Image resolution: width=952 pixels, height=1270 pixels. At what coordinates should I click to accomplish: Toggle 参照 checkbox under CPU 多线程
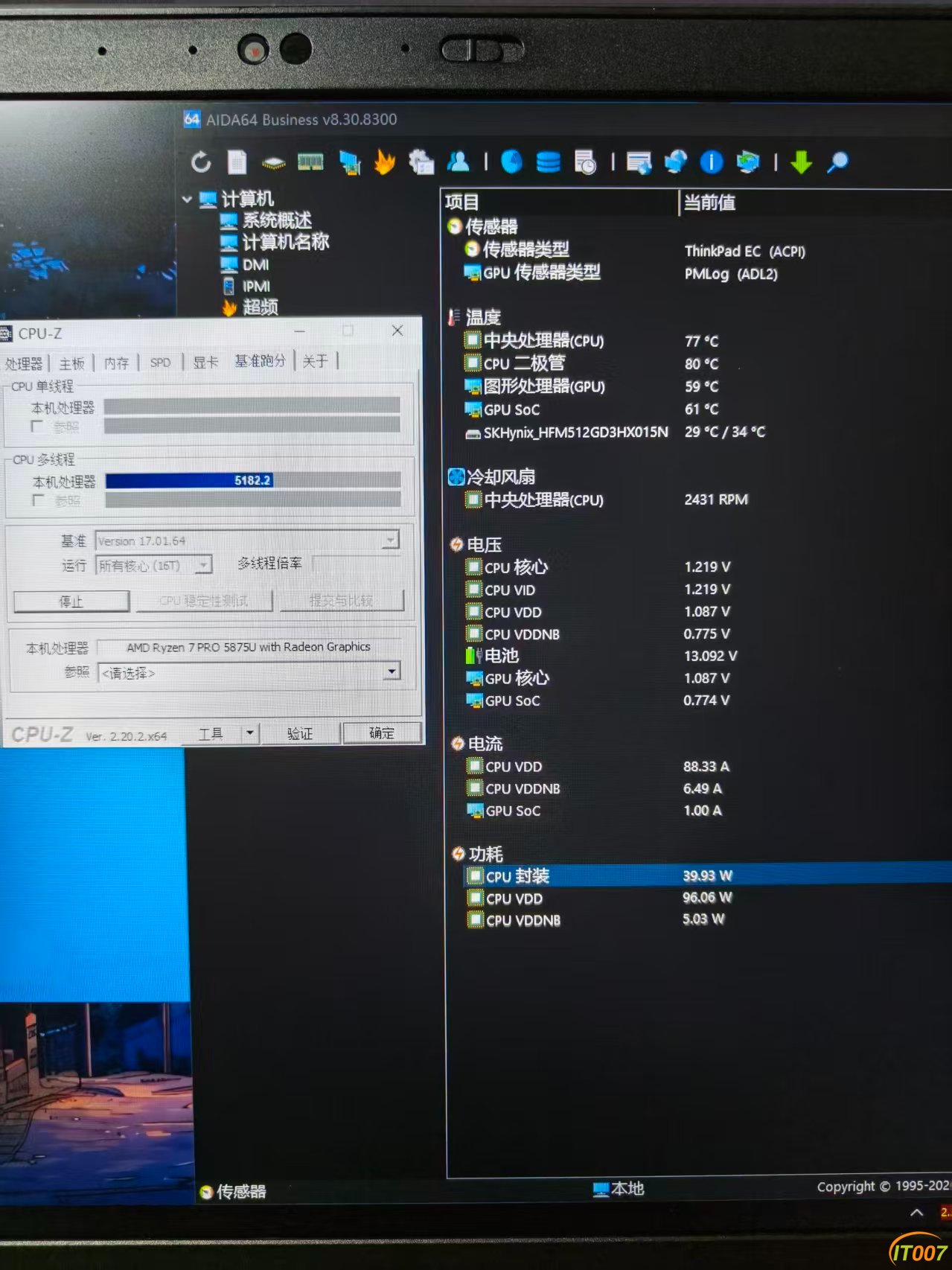[x=38, y=500]
